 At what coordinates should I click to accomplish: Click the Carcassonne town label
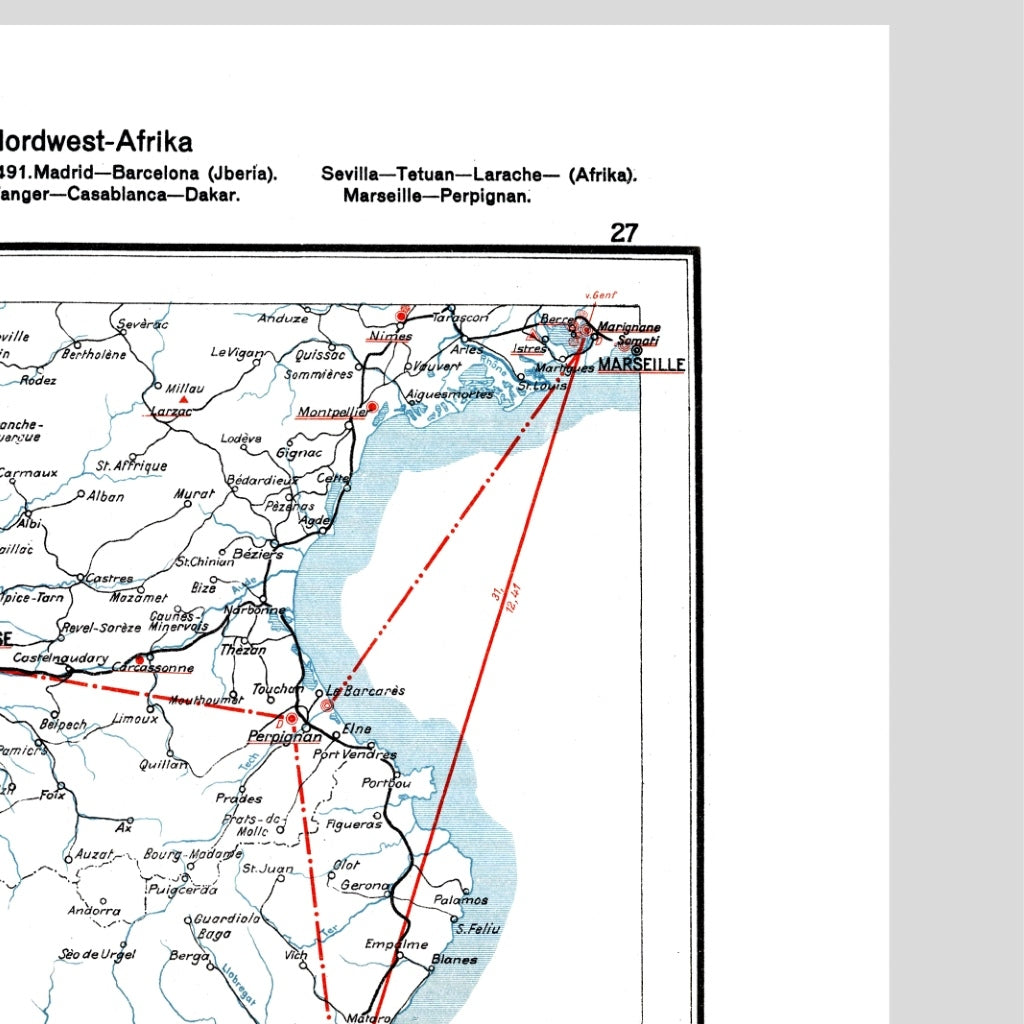tap(153, 667)
